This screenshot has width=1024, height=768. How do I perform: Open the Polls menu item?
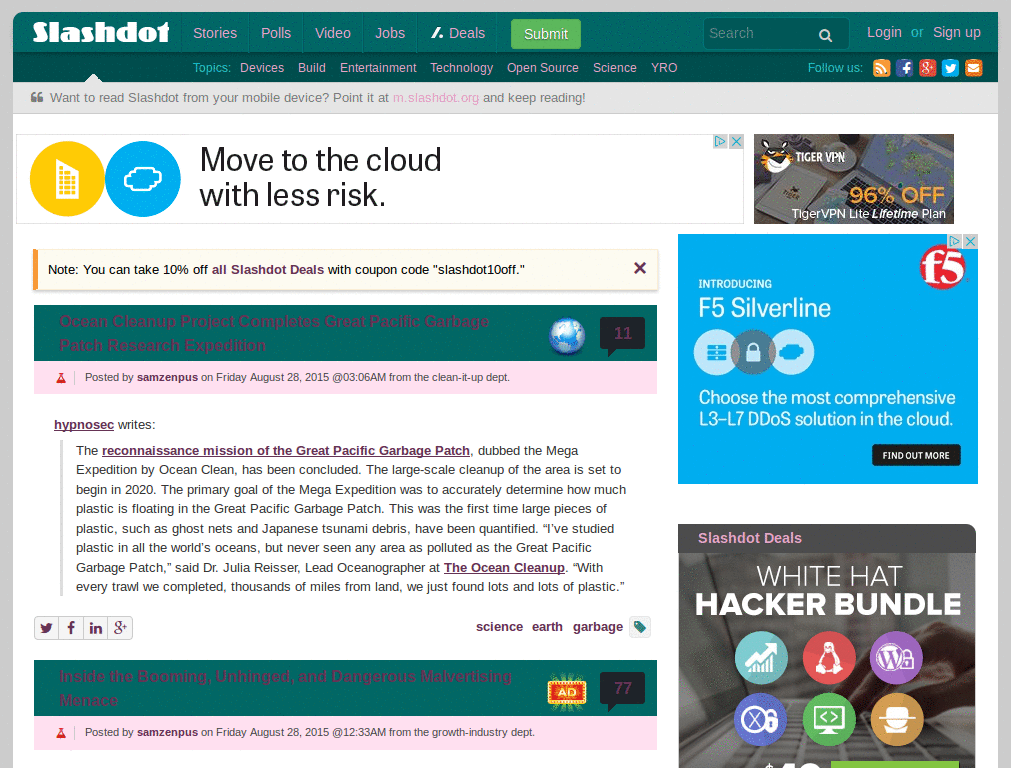[276, 33]
